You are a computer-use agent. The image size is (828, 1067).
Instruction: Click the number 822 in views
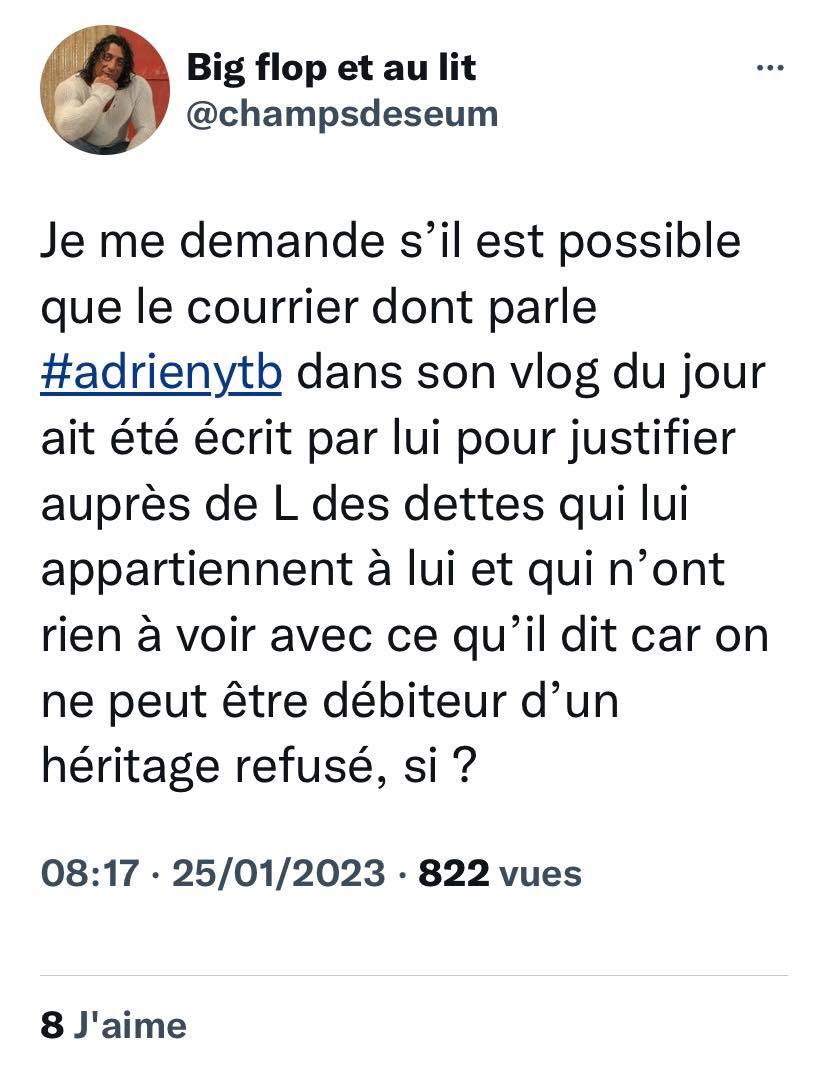coord(453,874)
